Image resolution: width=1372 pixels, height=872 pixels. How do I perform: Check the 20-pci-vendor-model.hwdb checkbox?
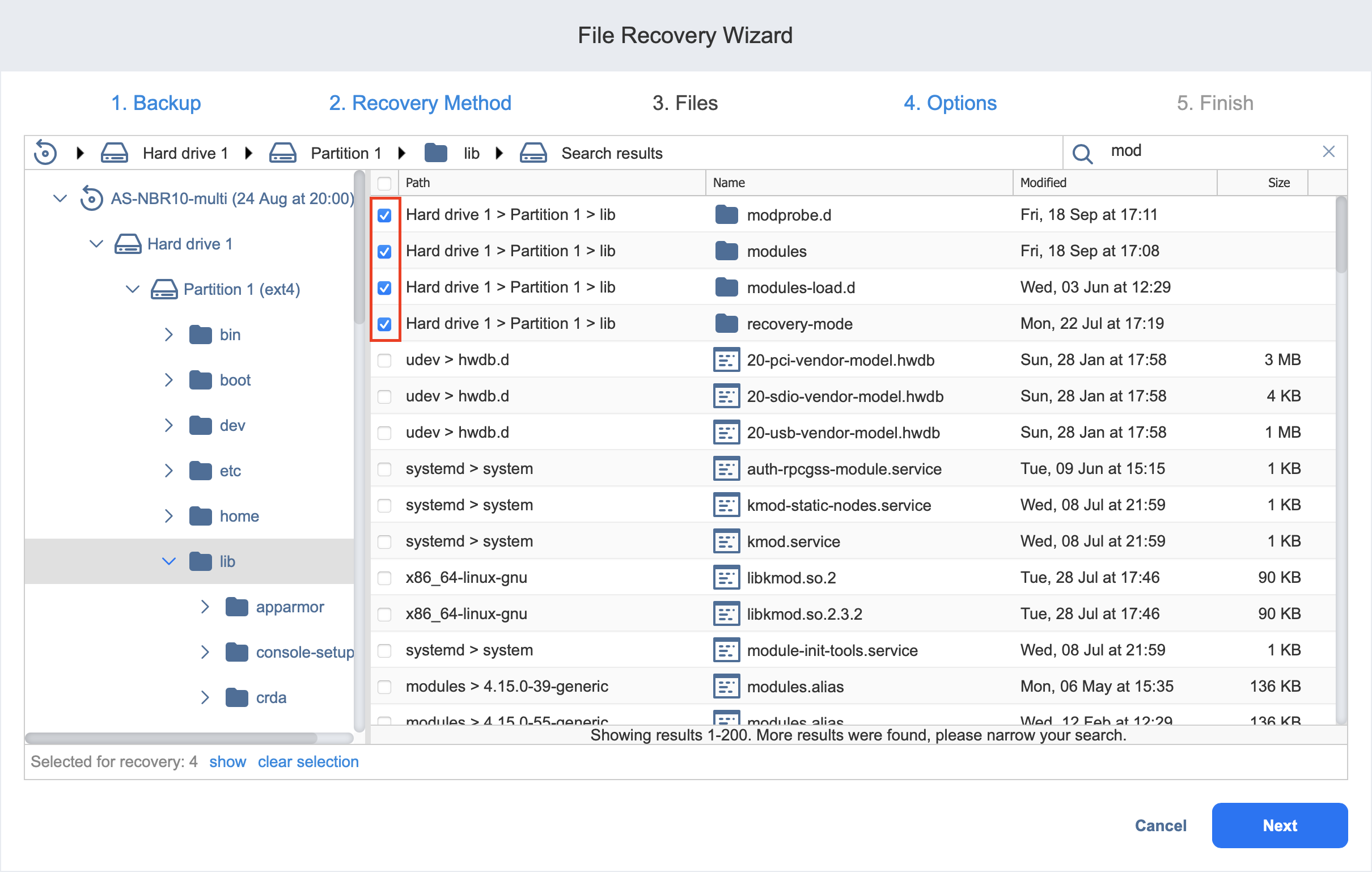click(384, 360)
